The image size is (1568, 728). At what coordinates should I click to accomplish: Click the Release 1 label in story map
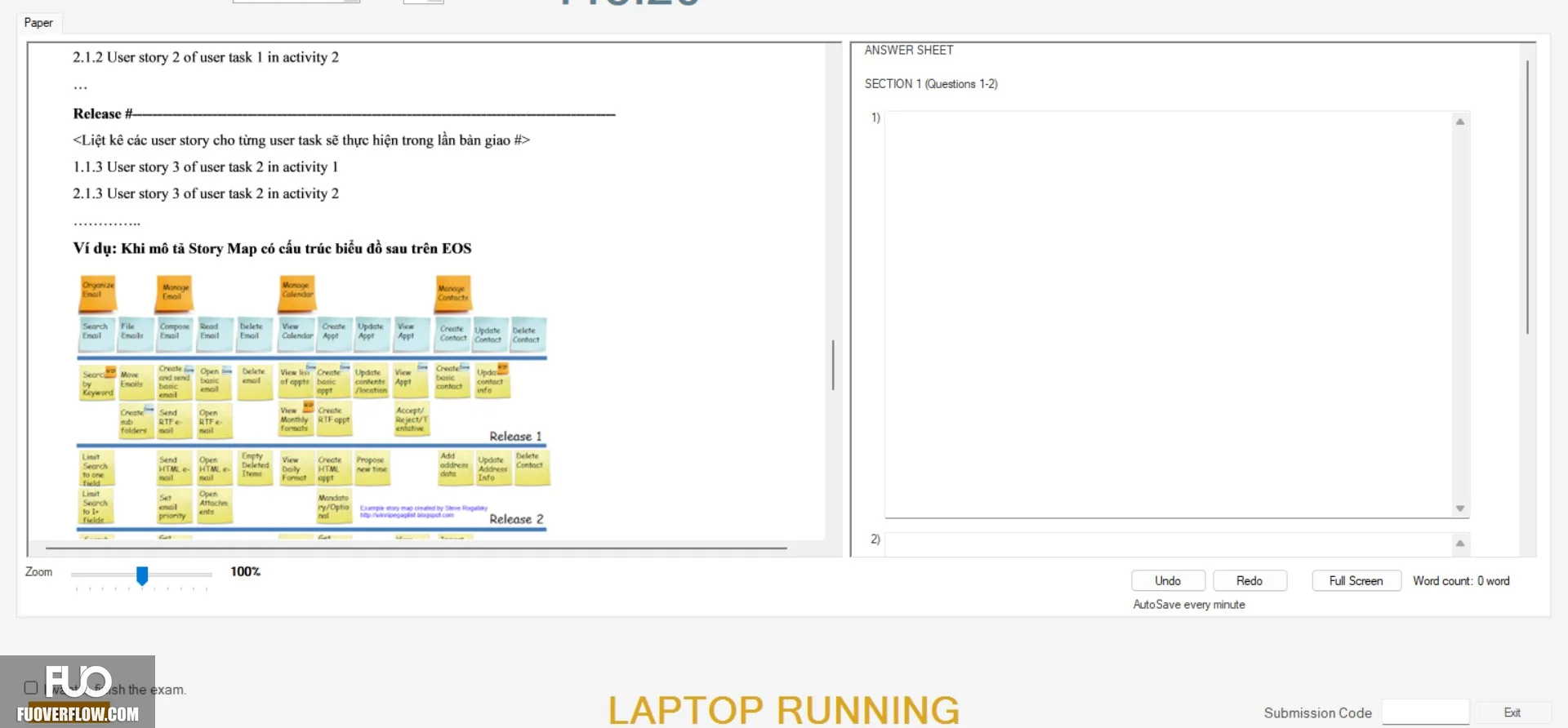(x=515, y=437)
